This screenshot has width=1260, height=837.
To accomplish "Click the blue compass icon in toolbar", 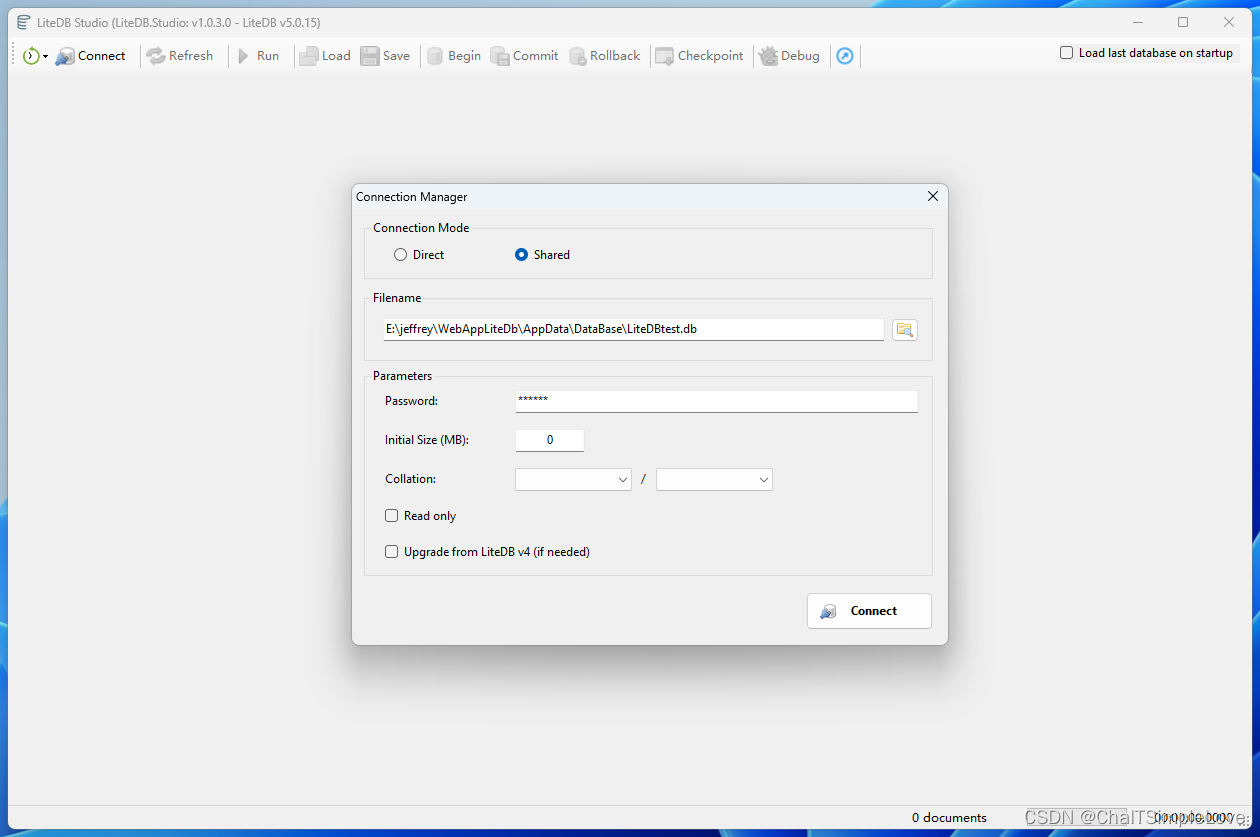I will [x=845, y=56].
